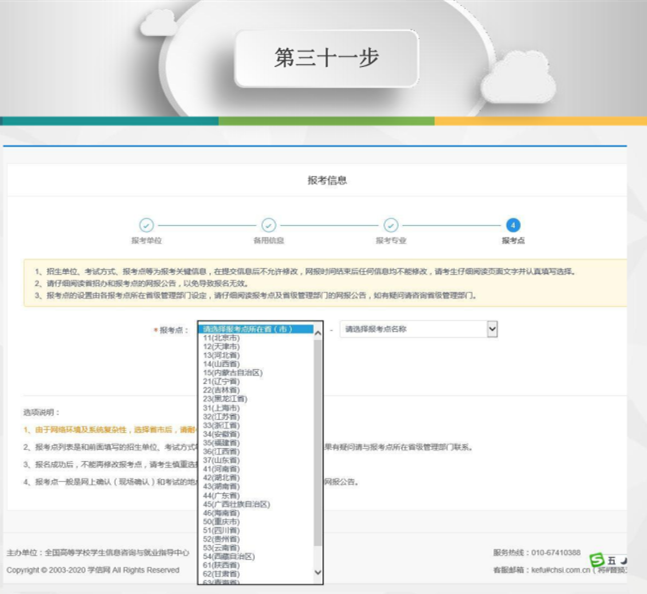Click the 报考专业 step checkmark icon
This screenshot has width=647, height=594.
pos(391,225)
